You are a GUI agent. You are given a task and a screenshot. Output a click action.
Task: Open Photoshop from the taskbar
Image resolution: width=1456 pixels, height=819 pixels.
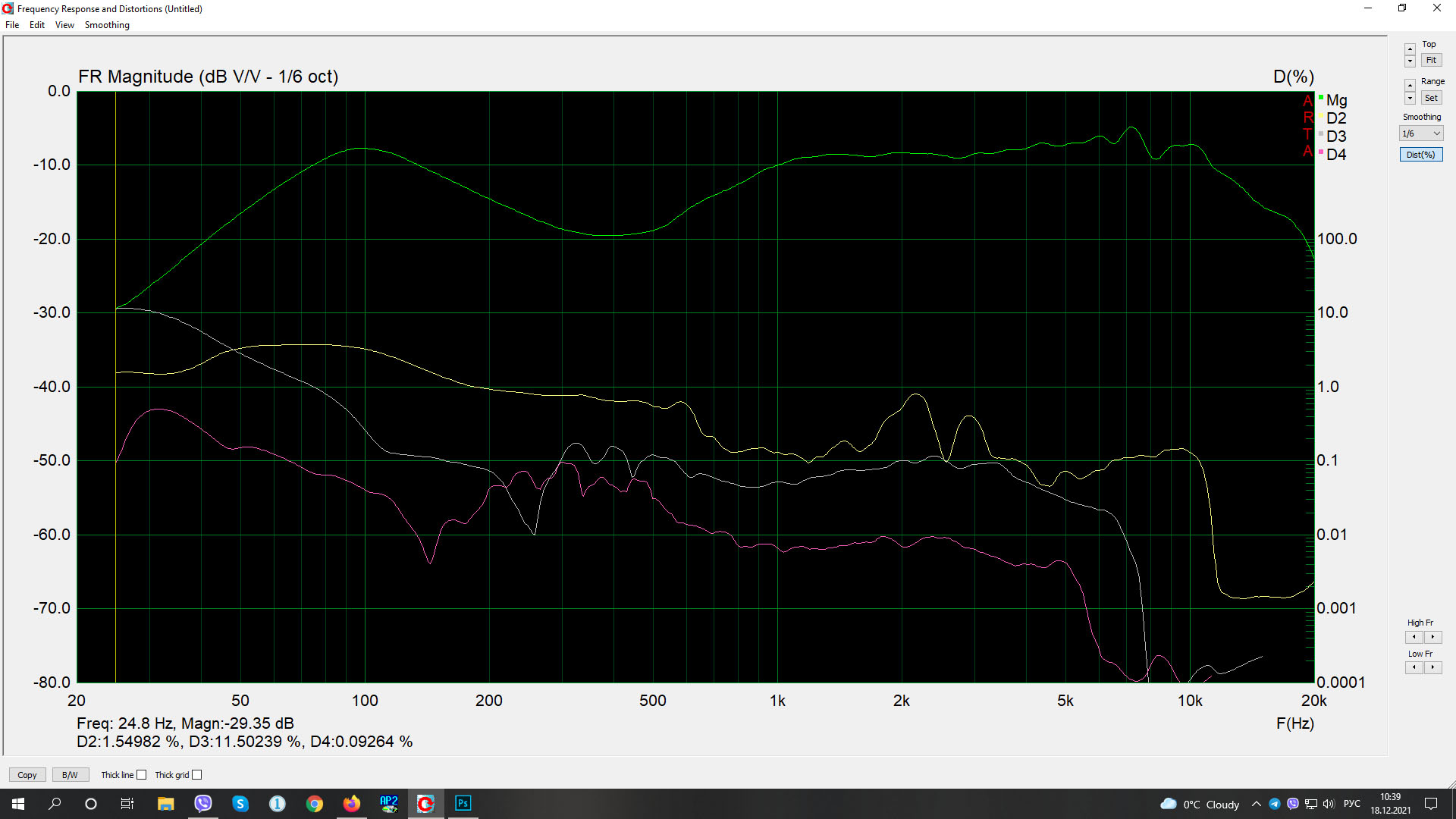pyautogui.click(x=463, y=804)
